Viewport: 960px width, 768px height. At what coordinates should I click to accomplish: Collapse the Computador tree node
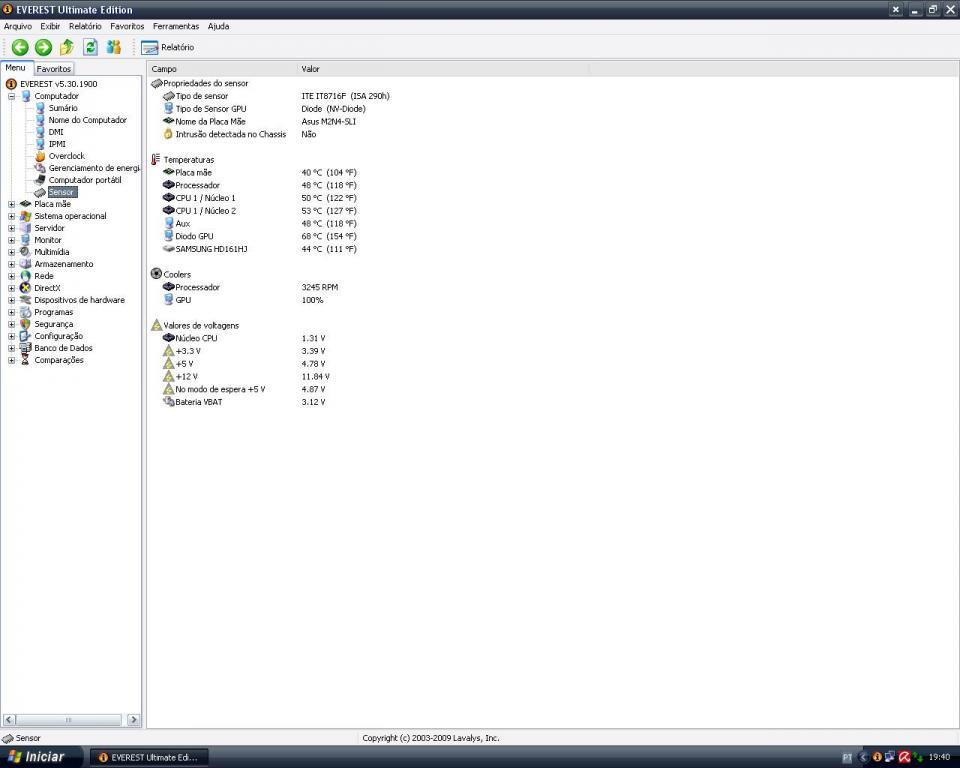tap(11, 96)
